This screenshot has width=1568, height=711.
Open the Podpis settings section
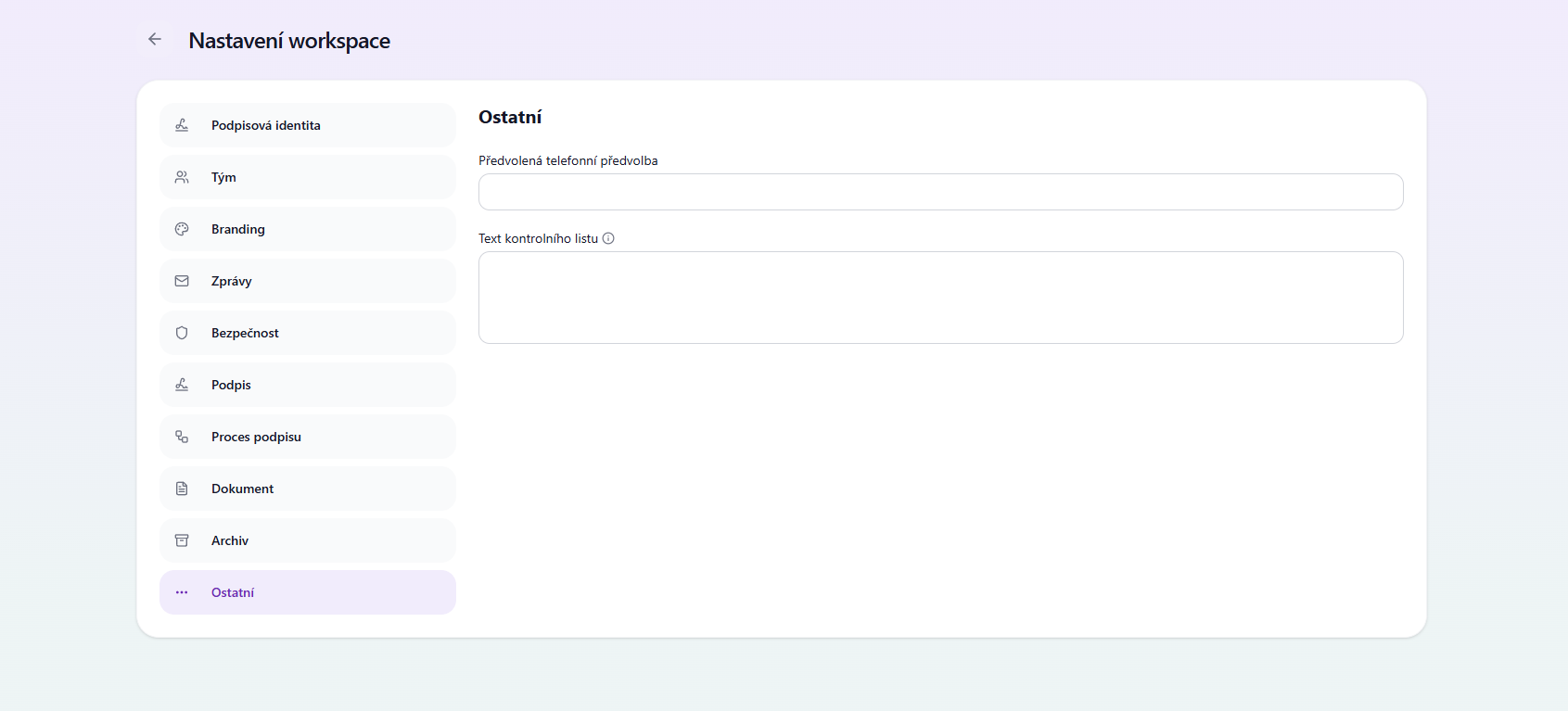(308, 385)
